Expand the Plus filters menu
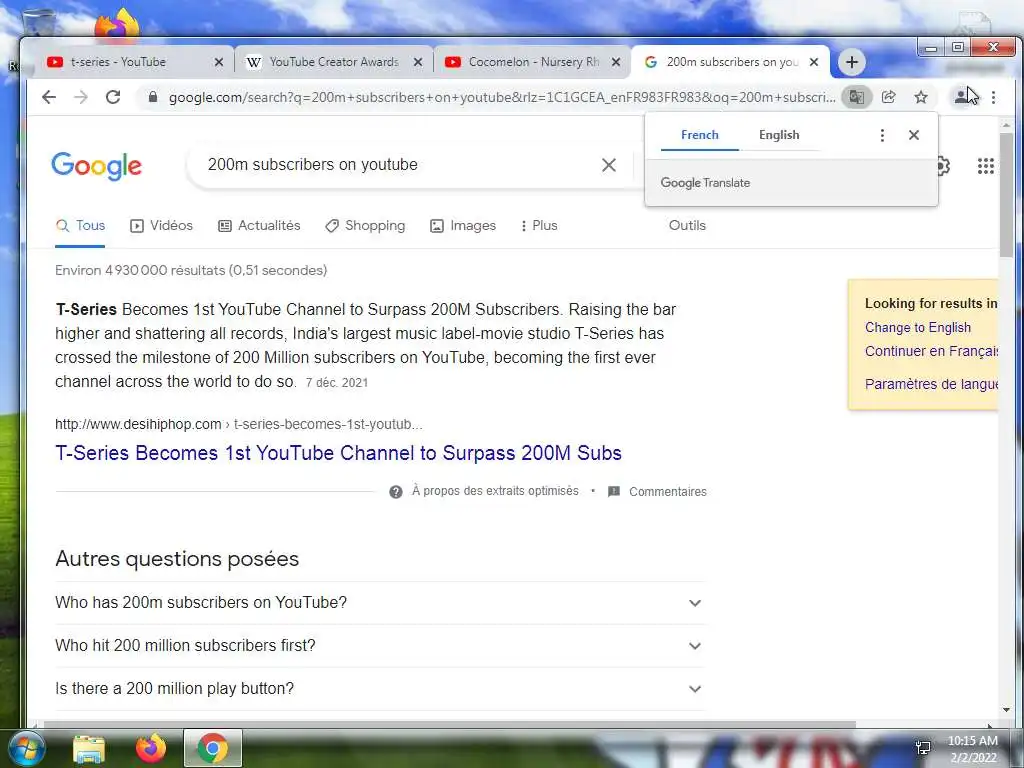This screenshot has width=1024, height=768. pos(539,226)
